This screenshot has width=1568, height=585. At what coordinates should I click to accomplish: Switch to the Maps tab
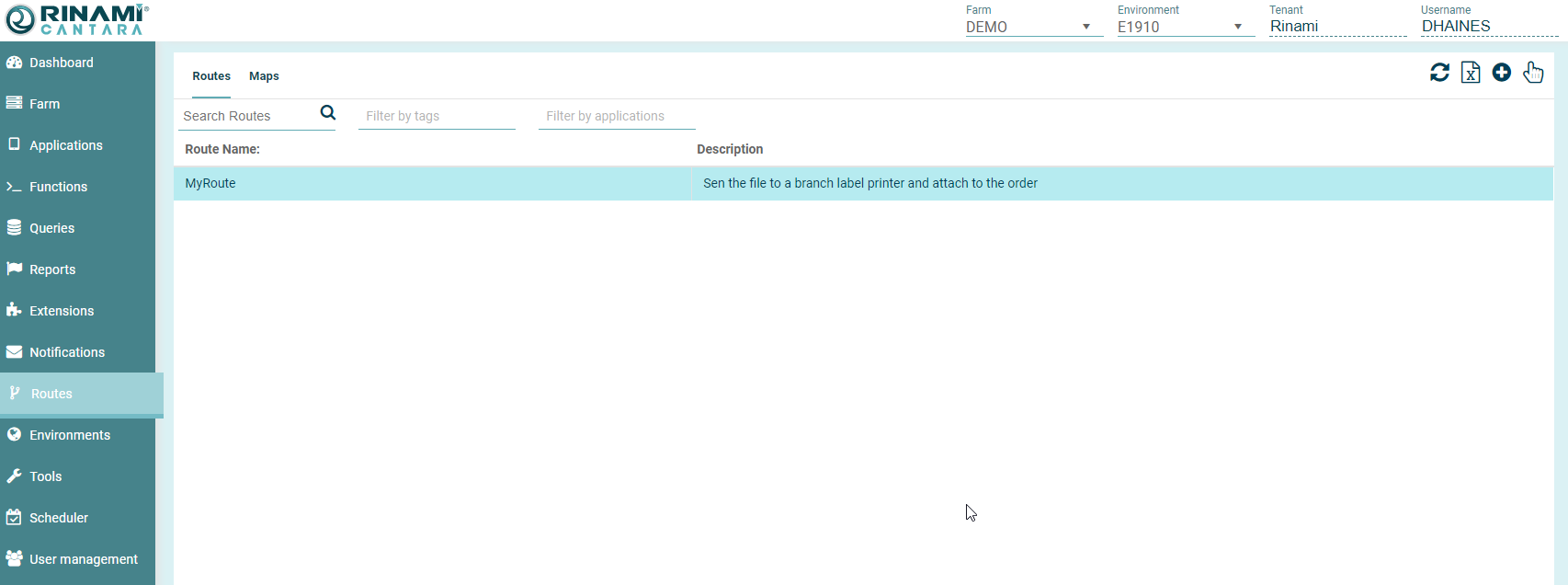[264, 76]
